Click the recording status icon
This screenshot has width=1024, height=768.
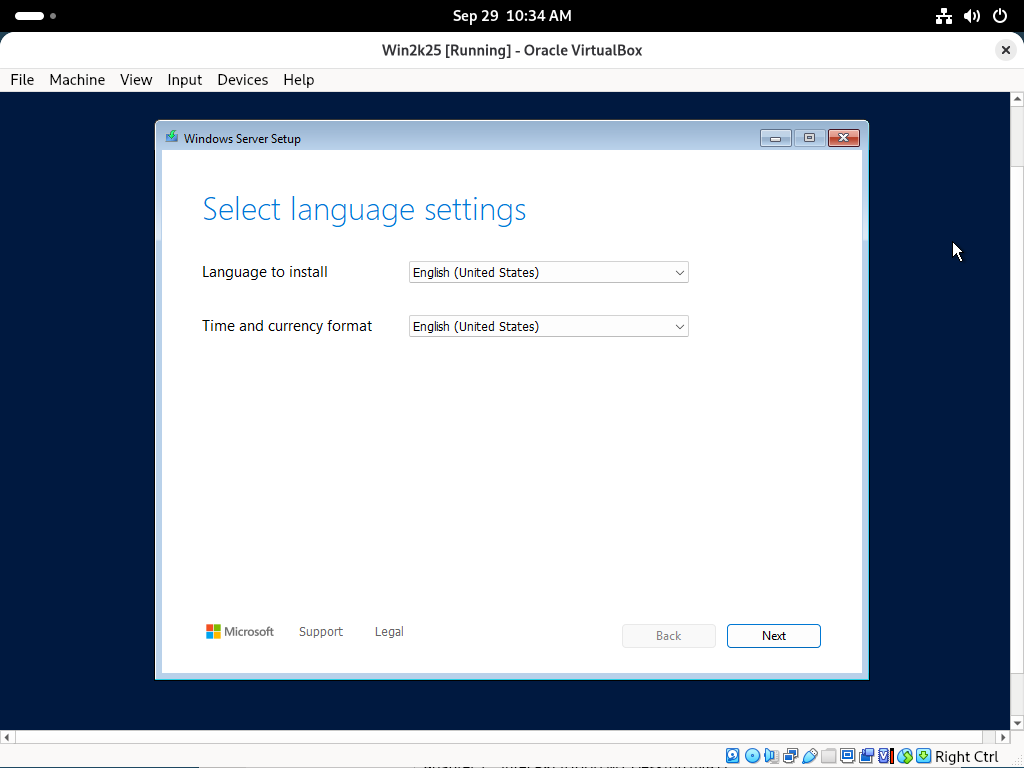click(866, 756)
